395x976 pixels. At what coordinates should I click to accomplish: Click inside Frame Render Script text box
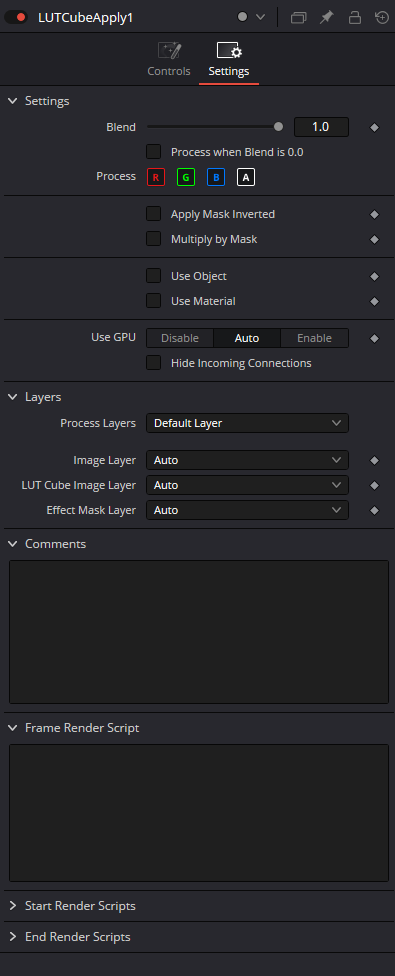[x=199, y=813]
